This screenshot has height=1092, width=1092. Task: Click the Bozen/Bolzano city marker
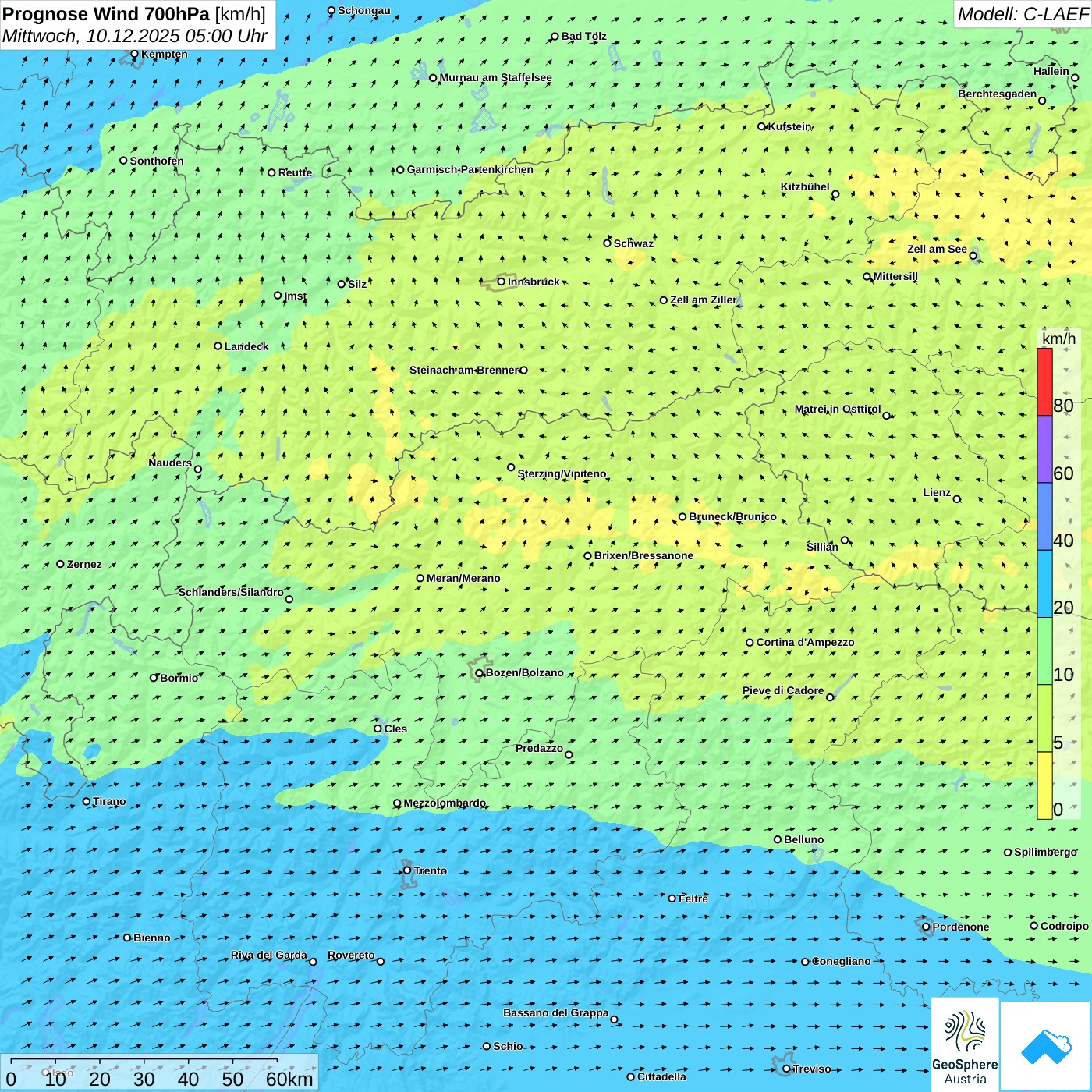480,673
